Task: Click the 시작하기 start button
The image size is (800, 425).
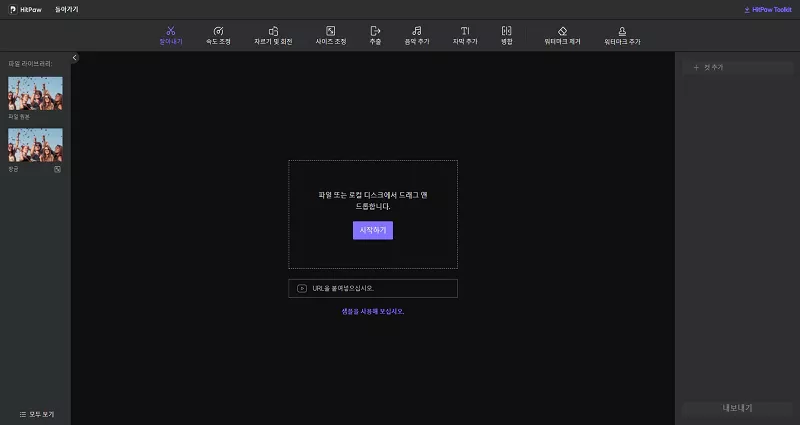Action: point(373,230)
